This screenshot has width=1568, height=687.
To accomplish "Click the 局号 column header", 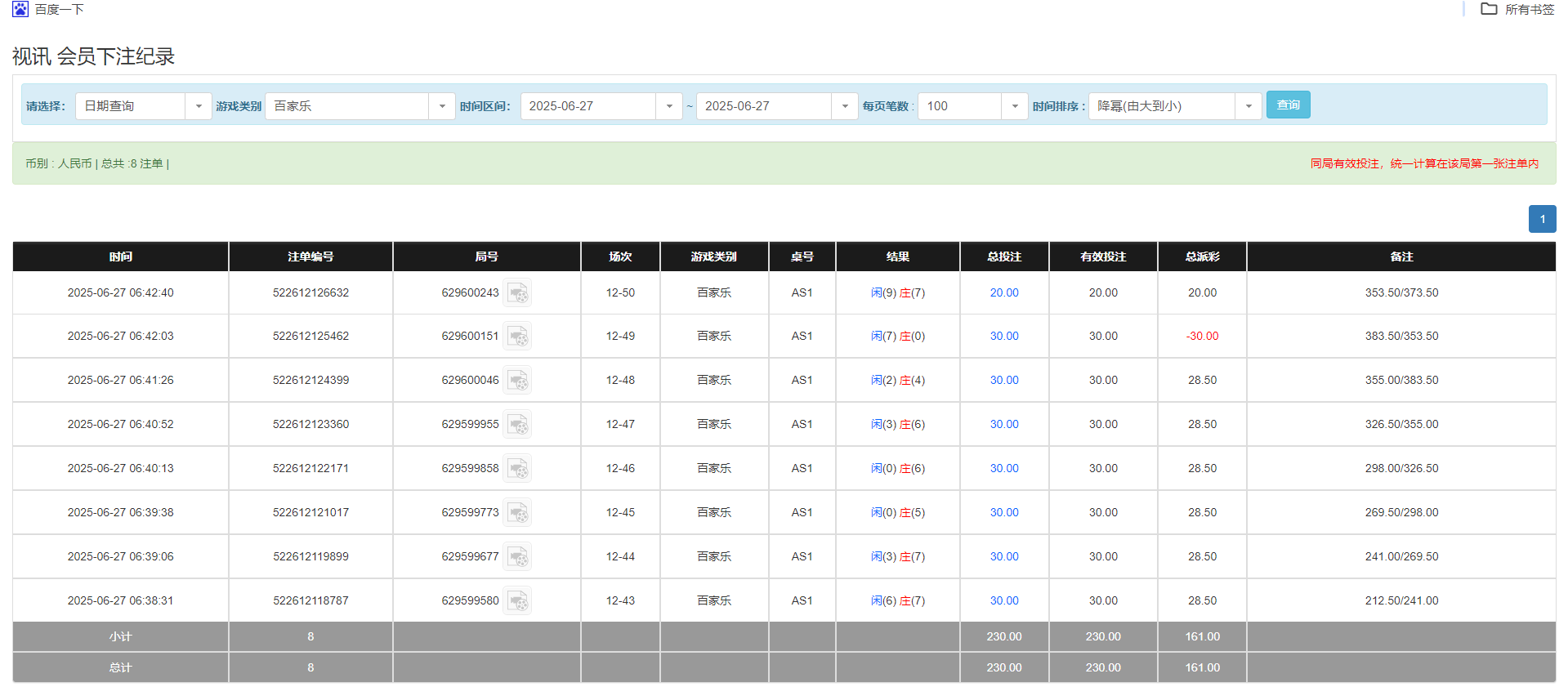I will (x=487, y=257).
